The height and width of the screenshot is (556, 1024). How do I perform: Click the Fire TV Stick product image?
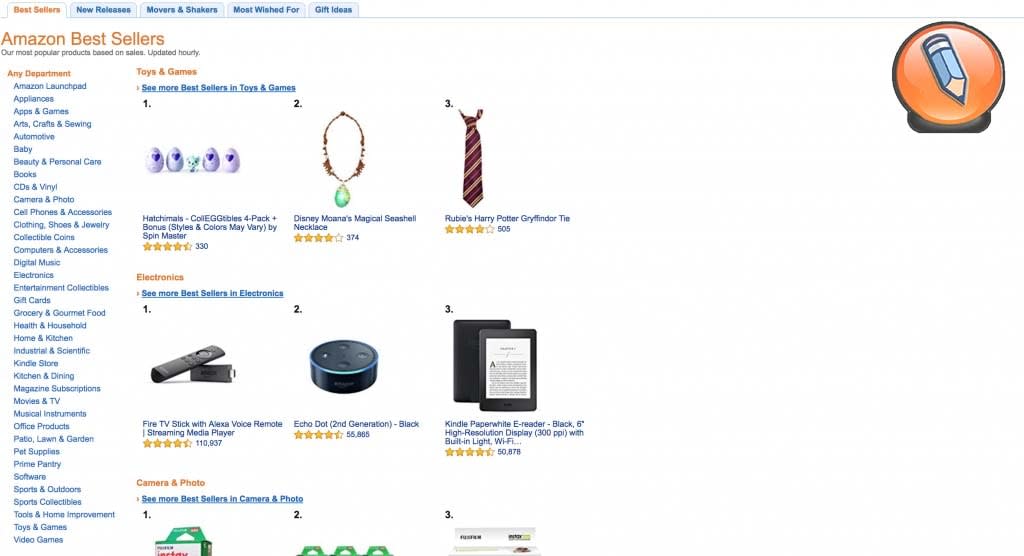193,365
